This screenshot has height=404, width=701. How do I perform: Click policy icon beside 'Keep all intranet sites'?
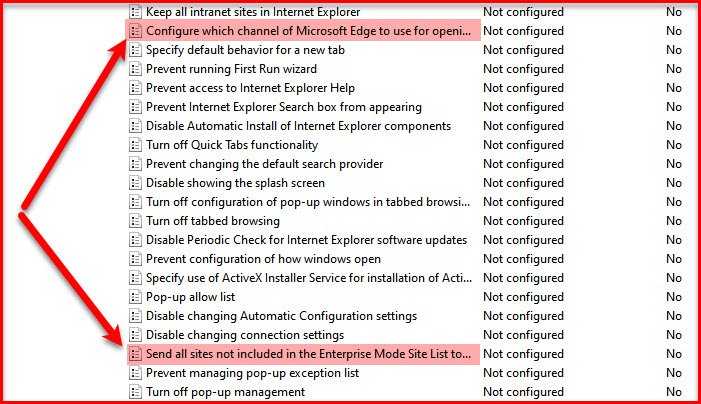coord(135,12)
